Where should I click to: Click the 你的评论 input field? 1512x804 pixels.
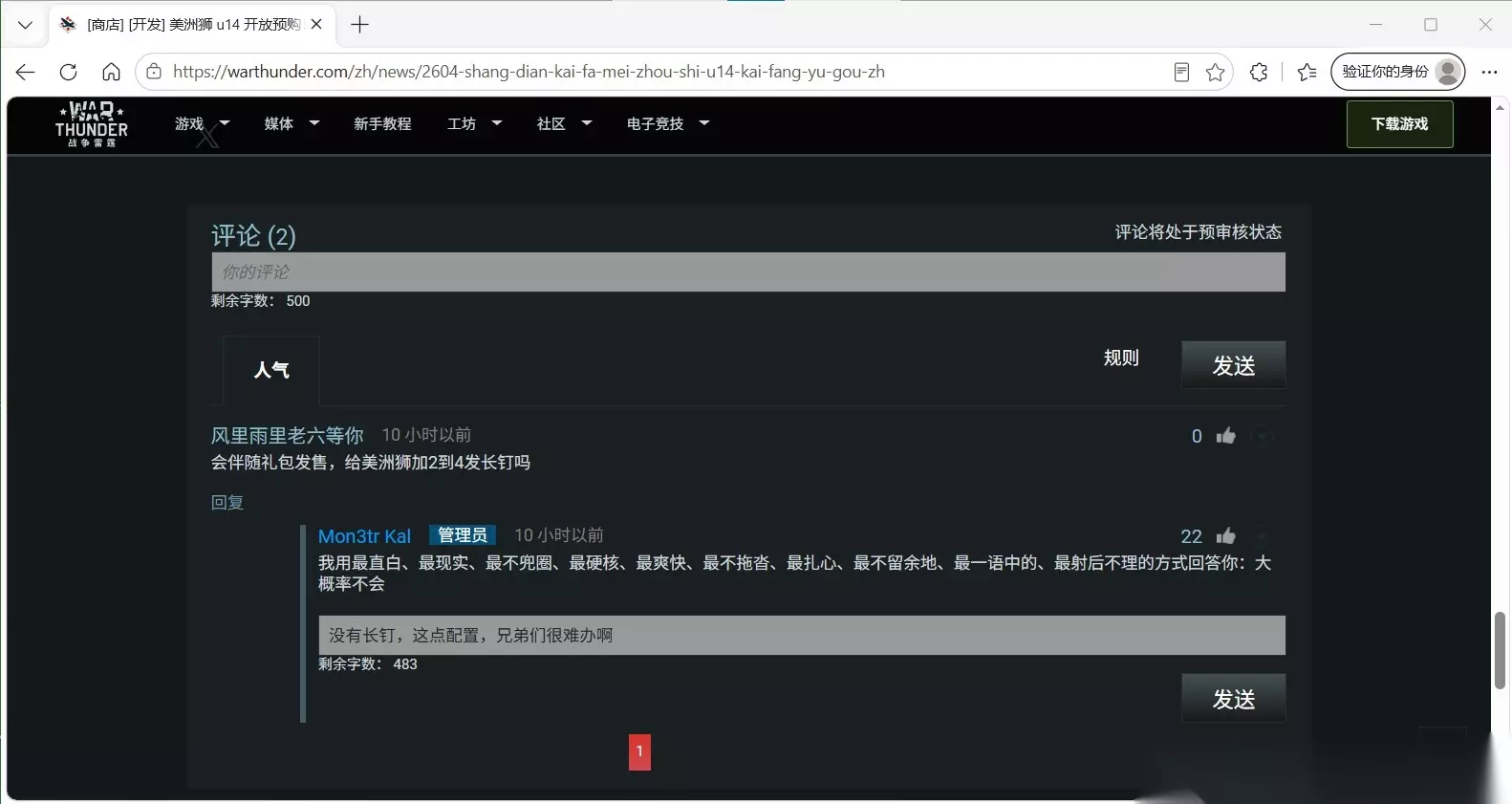[748, 272]
